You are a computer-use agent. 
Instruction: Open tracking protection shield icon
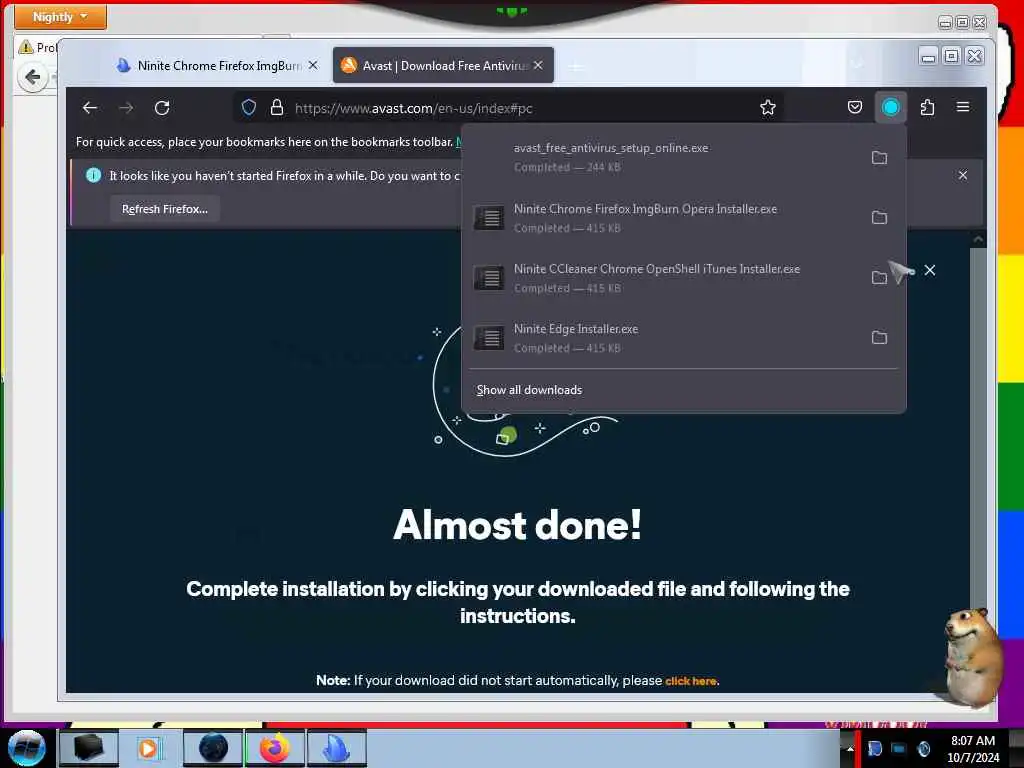click(249, 108)
